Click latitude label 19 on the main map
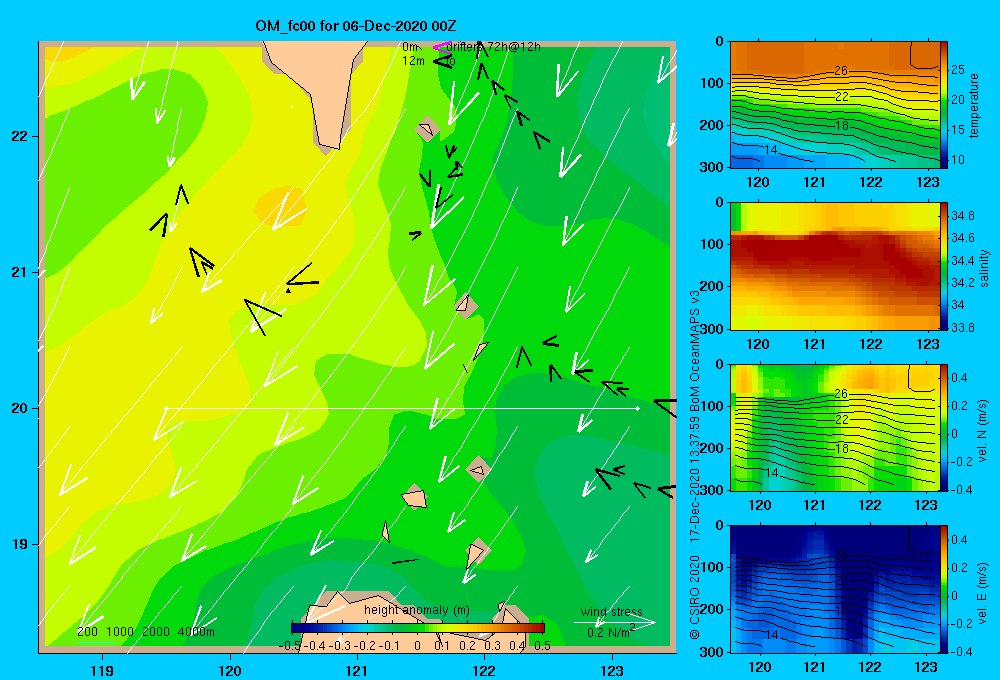The width and height of the screenshot is (1000, 680). (x=20, y=544)
